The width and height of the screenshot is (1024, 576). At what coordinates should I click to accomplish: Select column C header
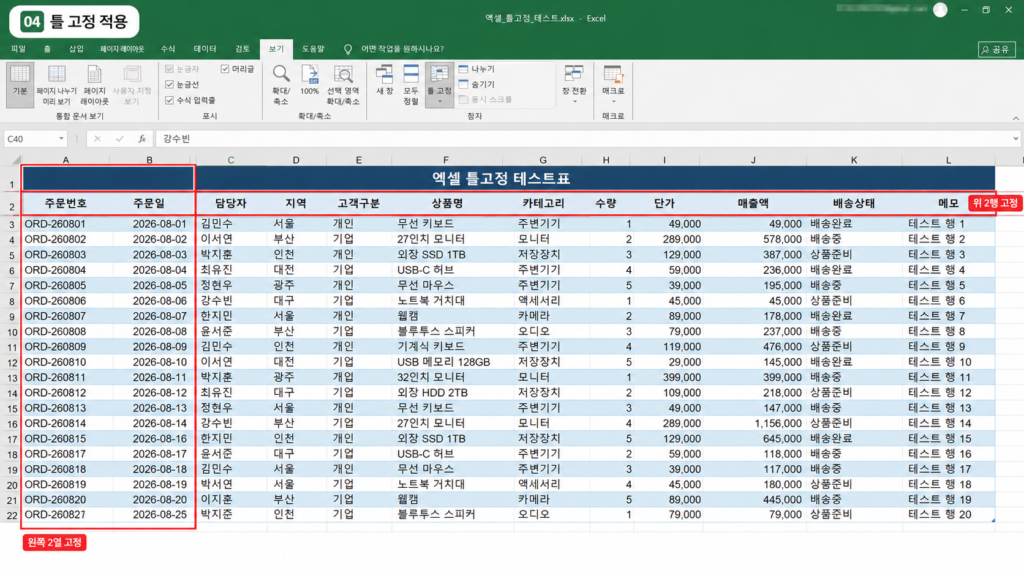pos(231,159)
